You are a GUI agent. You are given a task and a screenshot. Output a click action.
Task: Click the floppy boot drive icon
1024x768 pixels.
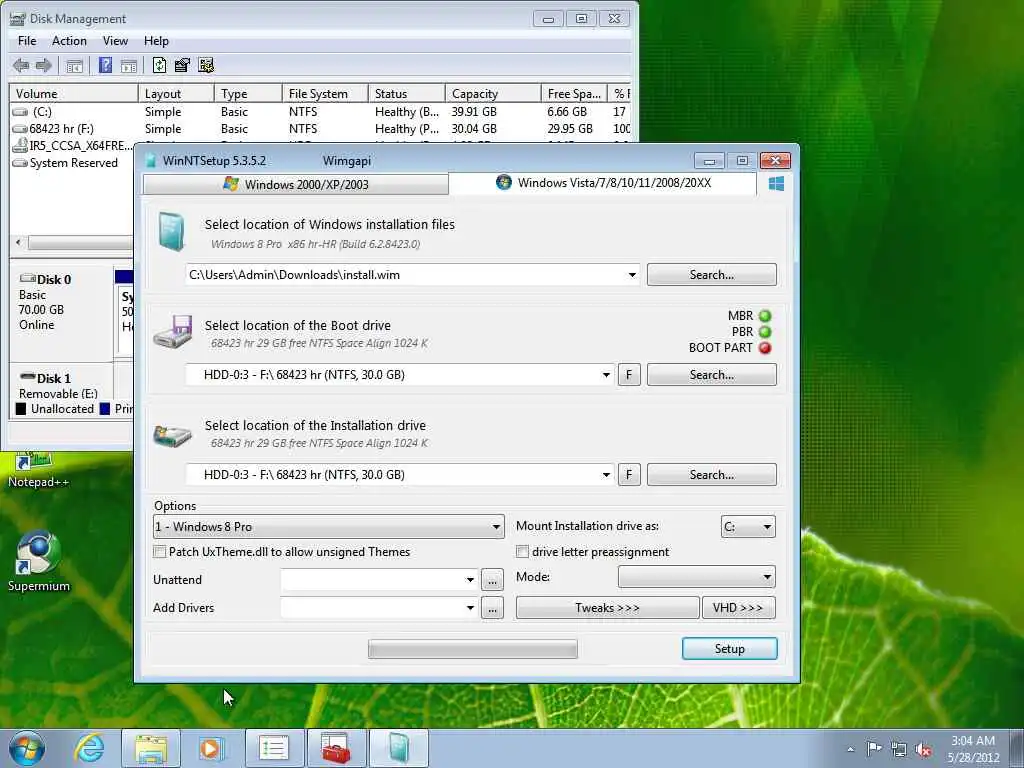point(173,332)
